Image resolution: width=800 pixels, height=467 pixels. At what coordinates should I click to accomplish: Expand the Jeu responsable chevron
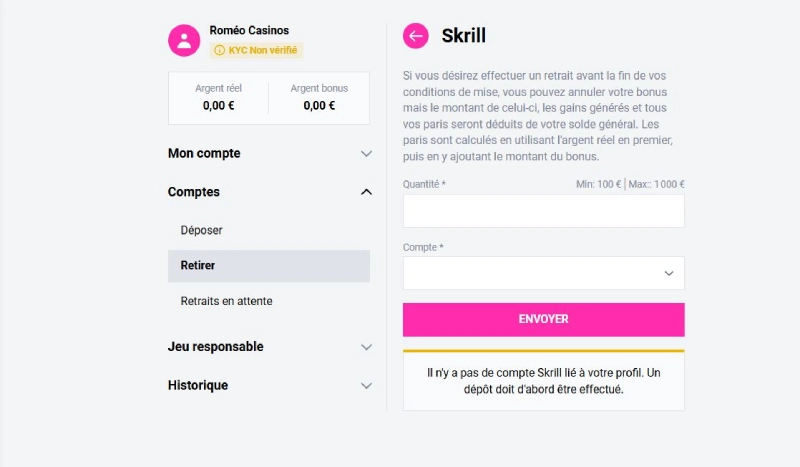[x=366, y=347]
